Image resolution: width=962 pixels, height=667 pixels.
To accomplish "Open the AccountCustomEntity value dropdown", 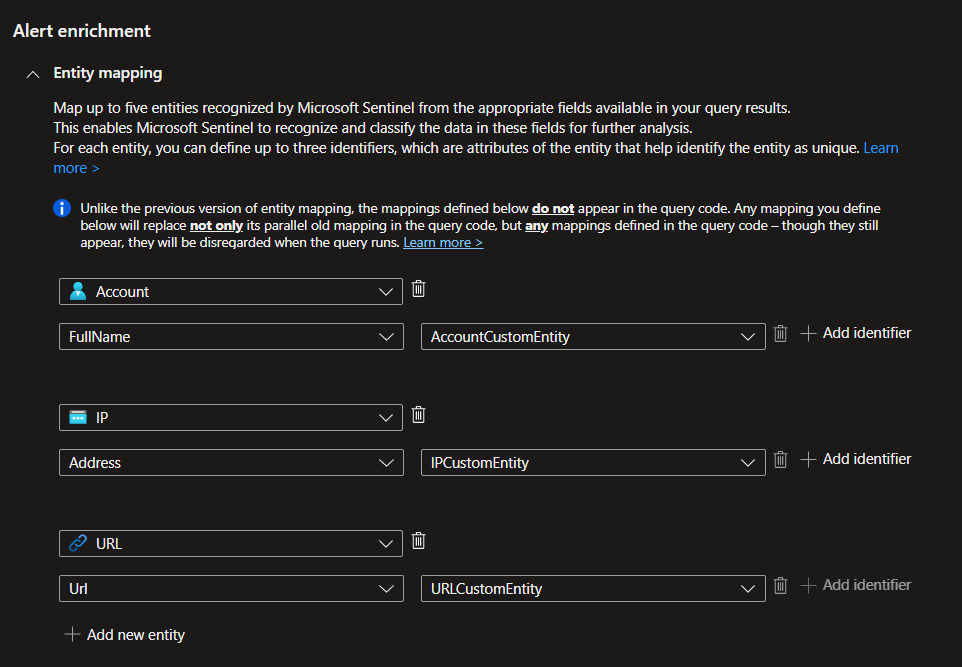I will coord(593,336).
